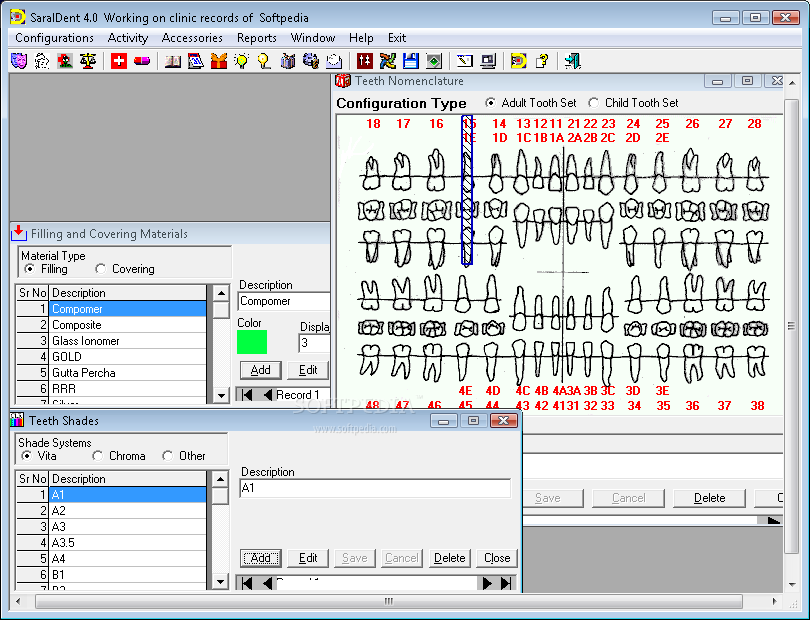Click the blue floppy disk icon
The image size is (810, 620).
(411, 61)
